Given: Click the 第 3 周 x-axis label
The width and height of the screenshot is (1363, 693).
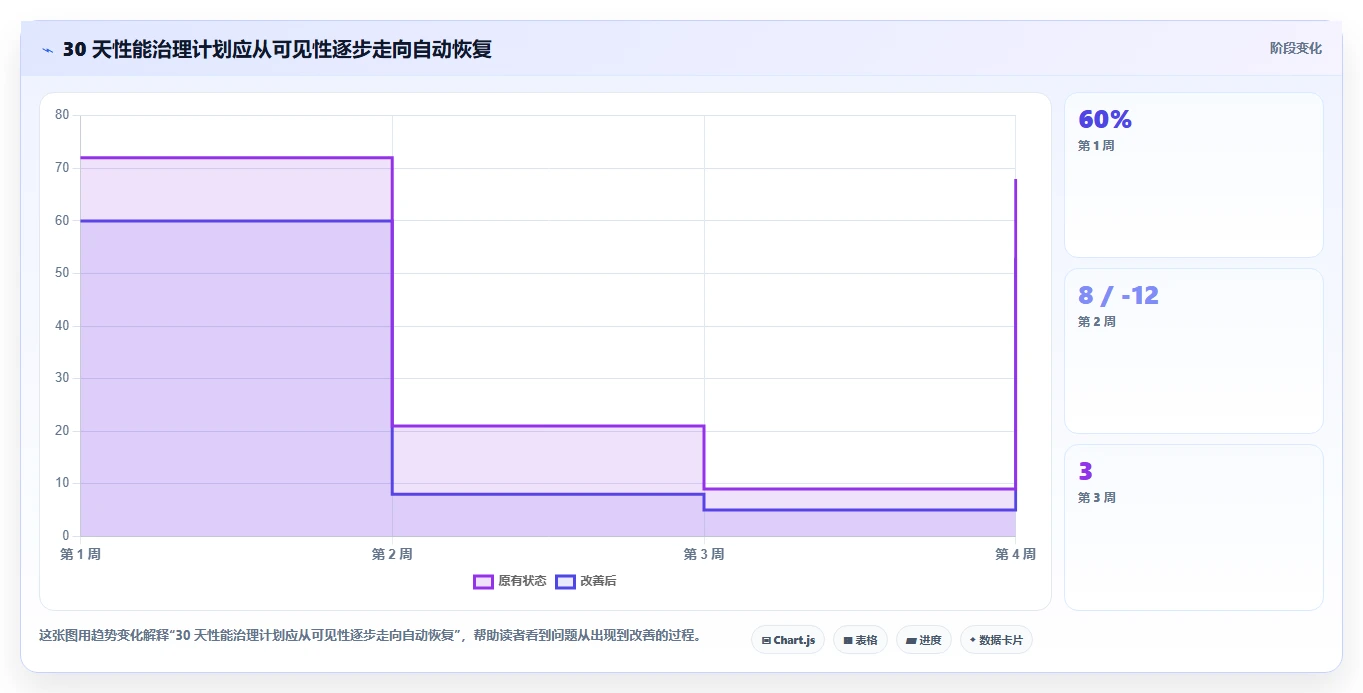Looking at the screenshot, I should click(x=704, y=554).
